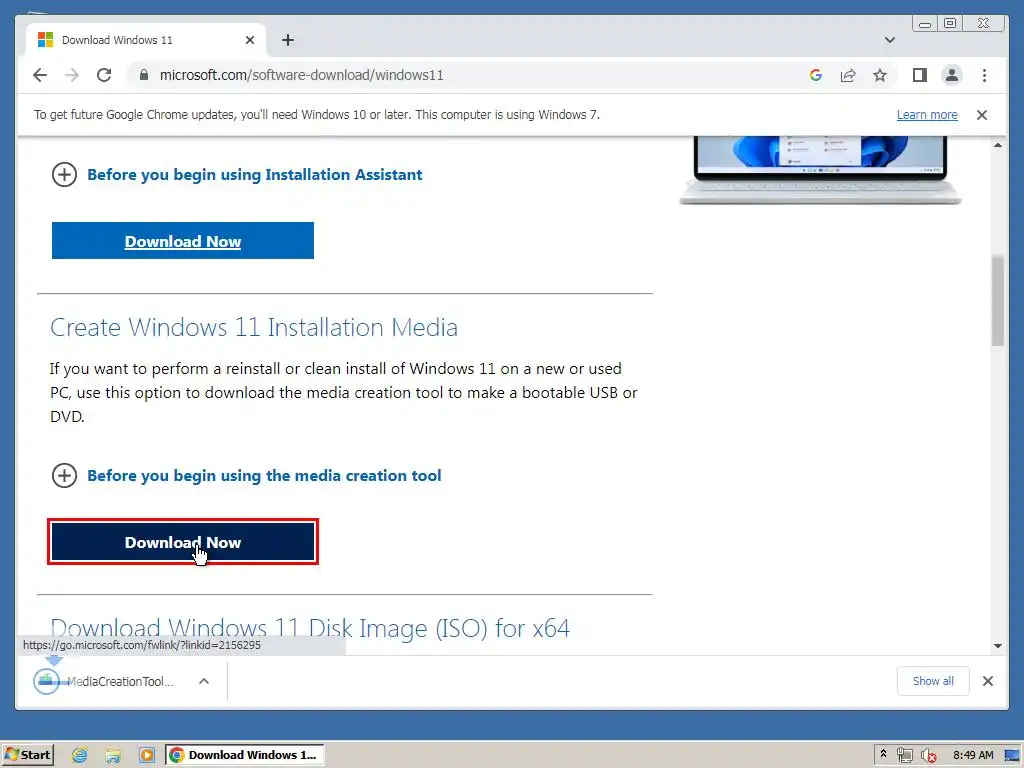Expand Before you begin using Installation Assistant

click(236, 174)
